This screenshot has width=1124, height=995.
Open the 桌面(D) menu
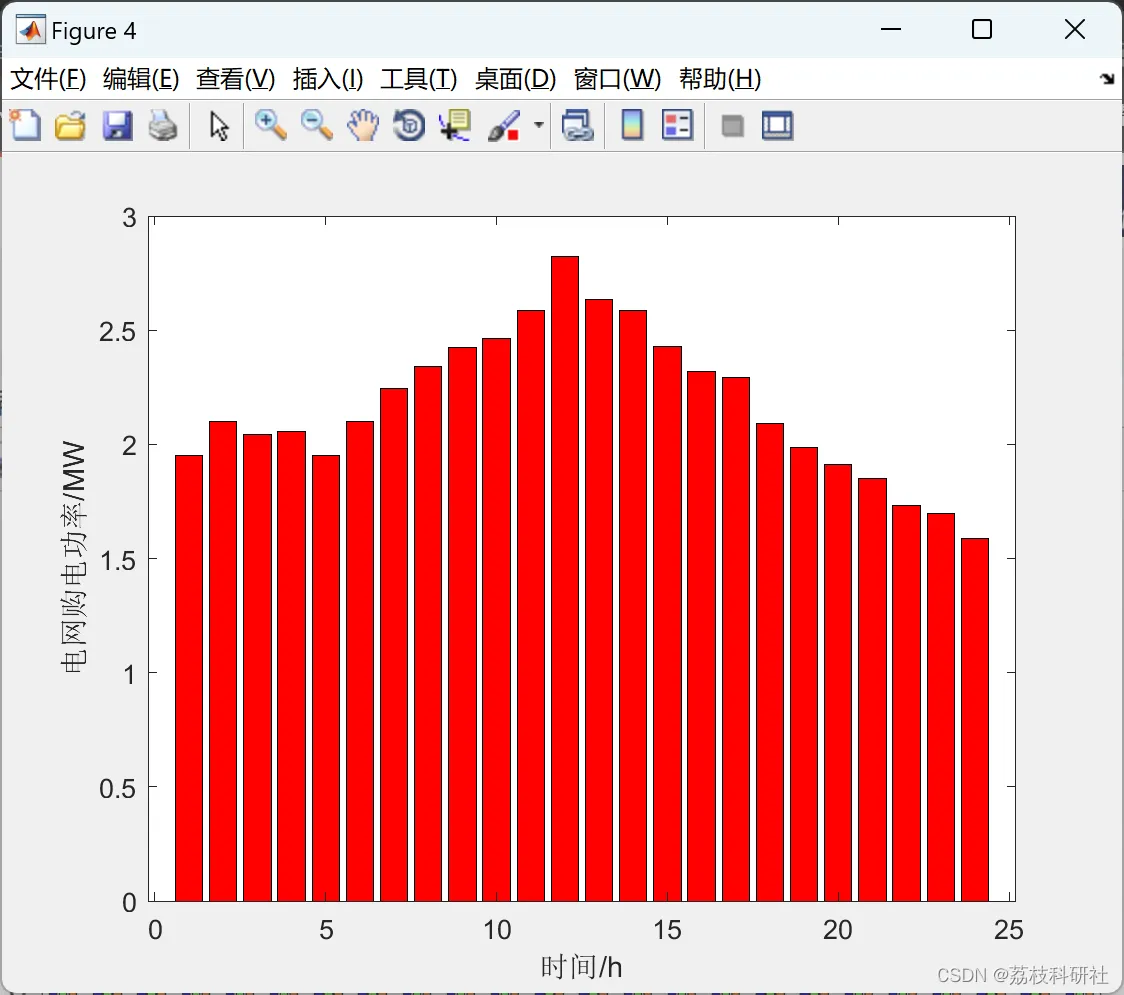(x=515, y=79)
